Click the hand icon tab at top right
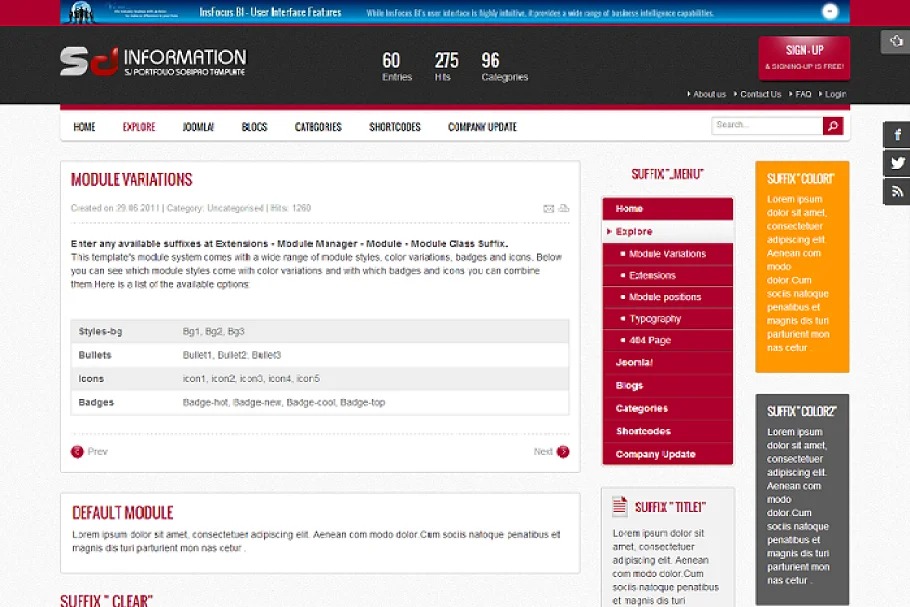The image size is (910, 607). (x=894, y=42)
